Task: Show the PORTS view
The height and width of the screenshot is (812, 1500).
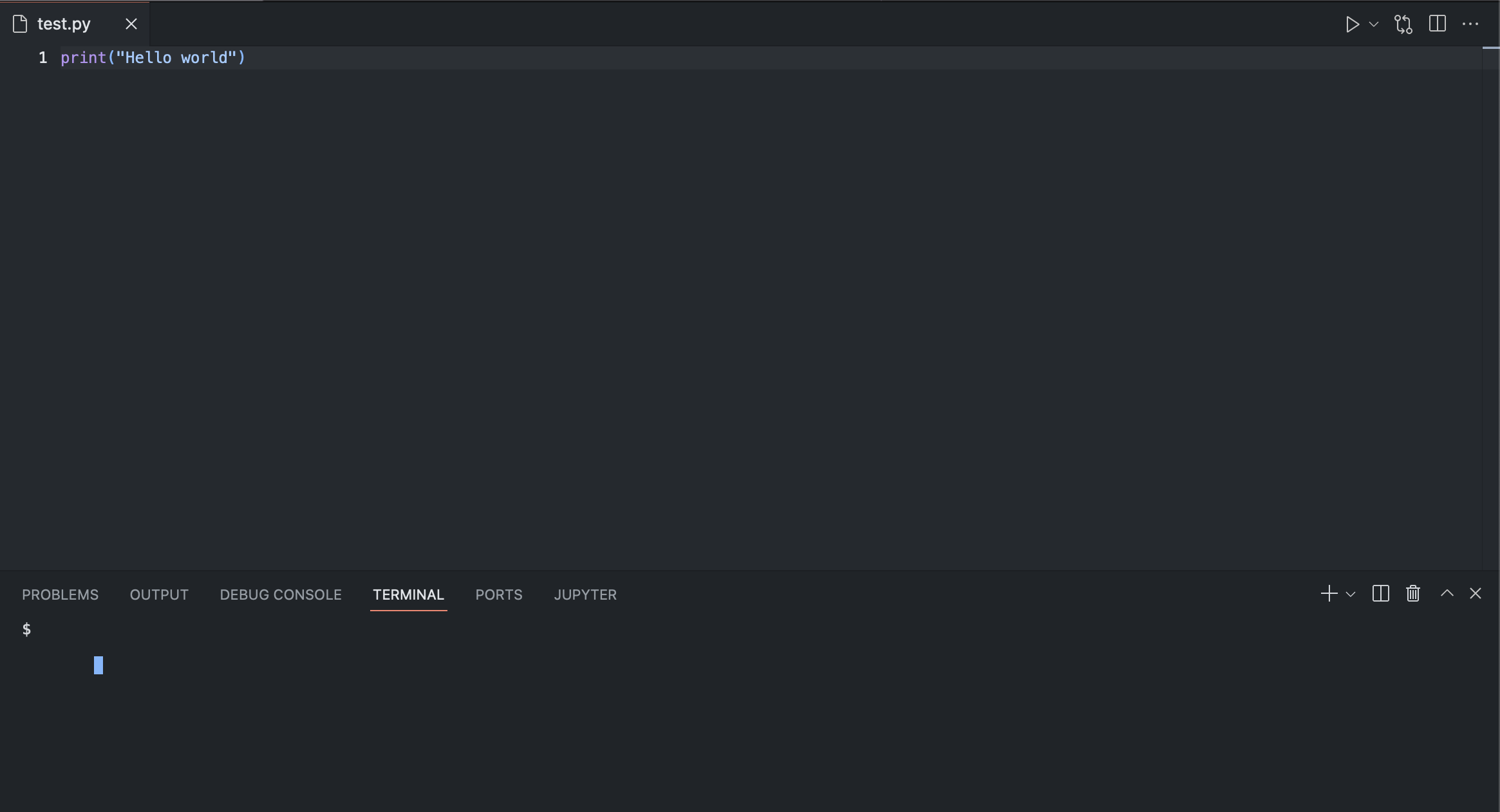Action: pos(498,595)
